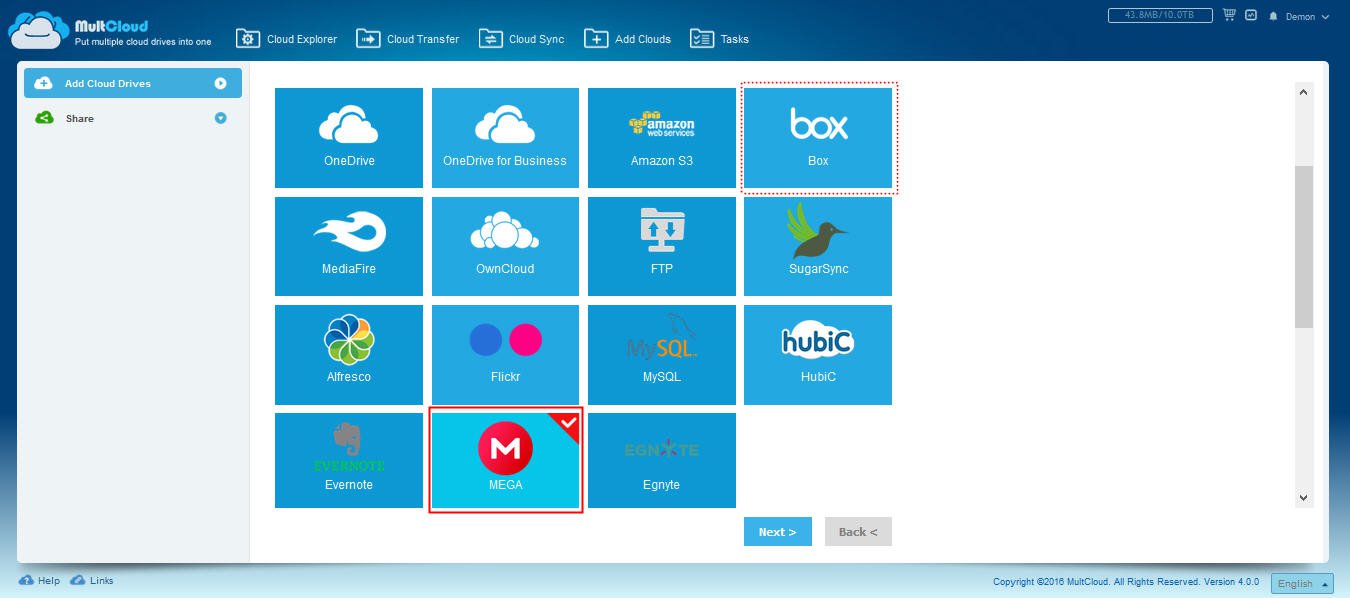Viewport: 1350px width, 598px height.
Task: Open the Add Clouds tab
Action: coord(628,39)
